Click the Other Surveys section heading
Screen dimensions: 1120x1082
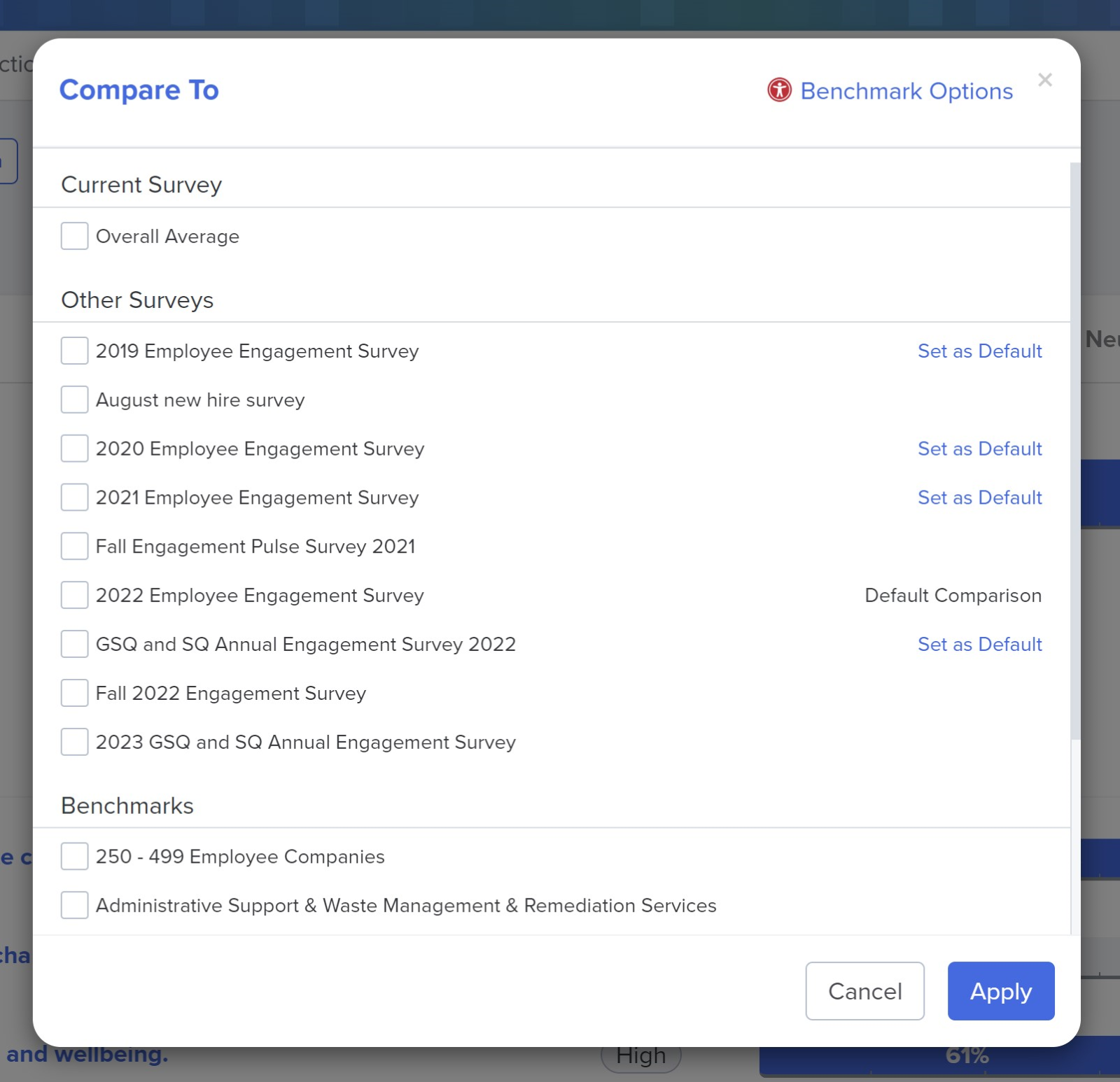pos(137,300)
